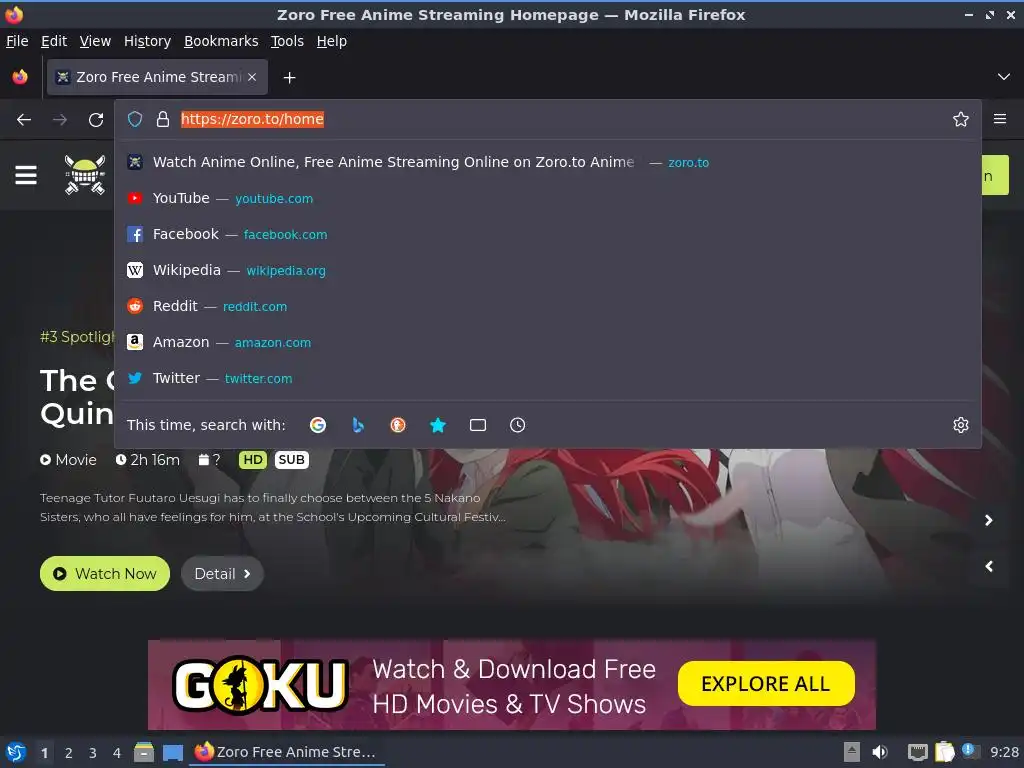Image resolution: width=1024 pixels, height=768 pixels.
Task: Choose the Wikipedia suggestion
Action: (547, 270)
